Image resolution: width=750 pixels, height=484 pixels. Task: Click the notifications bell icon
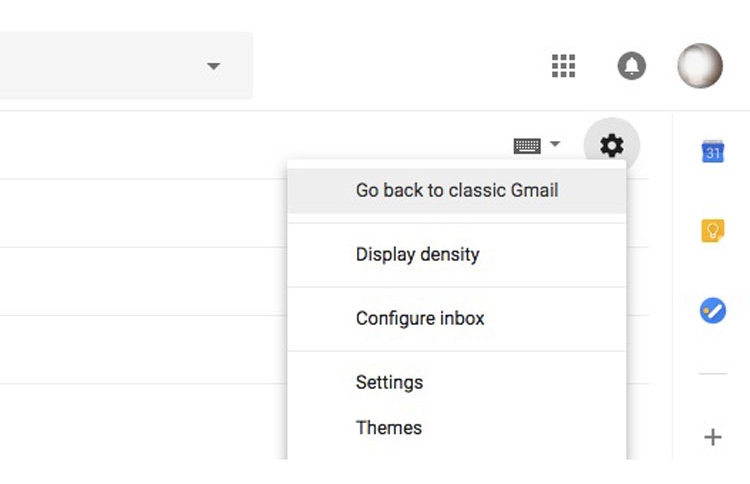[631, 66]
